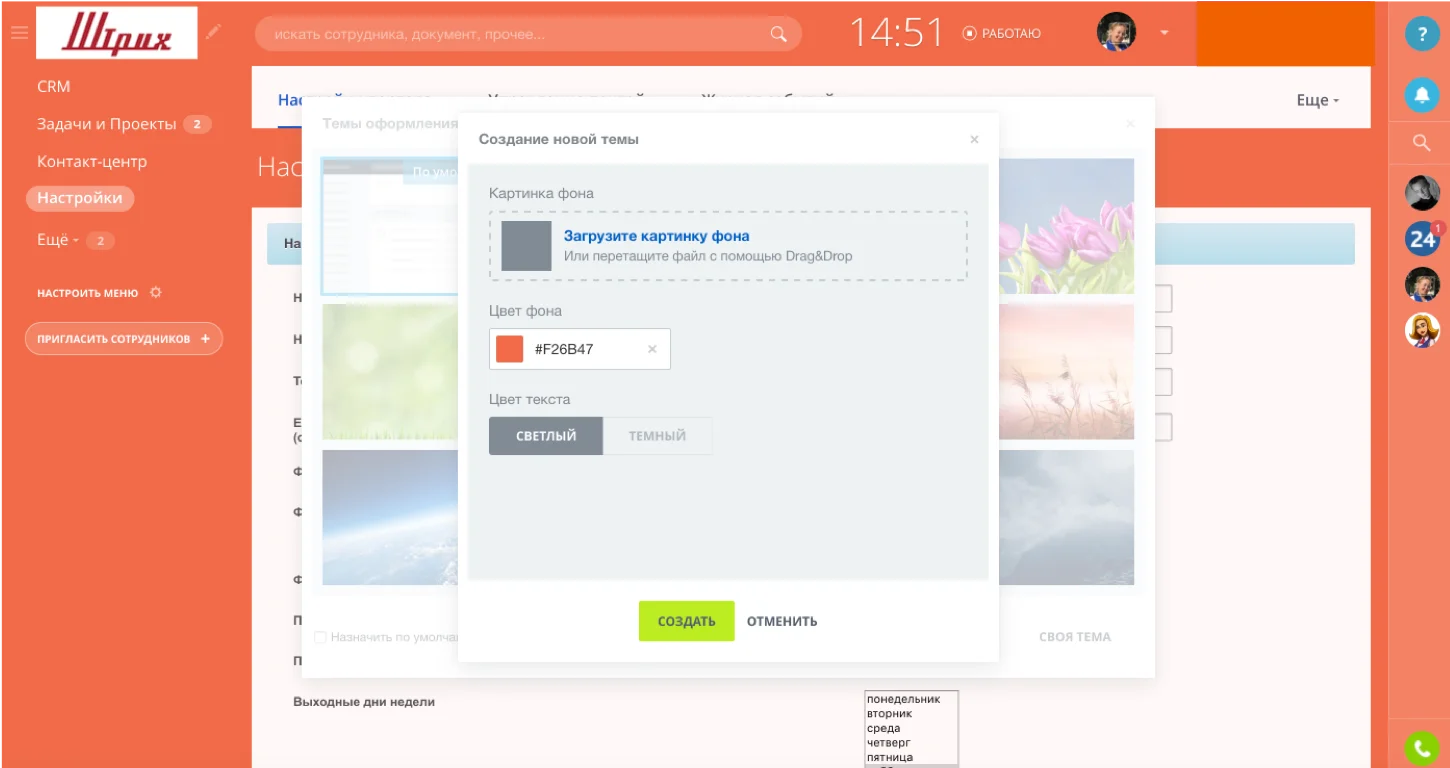Click the gear icon near Настроить меню
The width and height of the screenshot is (1450, 768).
[155, 293]
